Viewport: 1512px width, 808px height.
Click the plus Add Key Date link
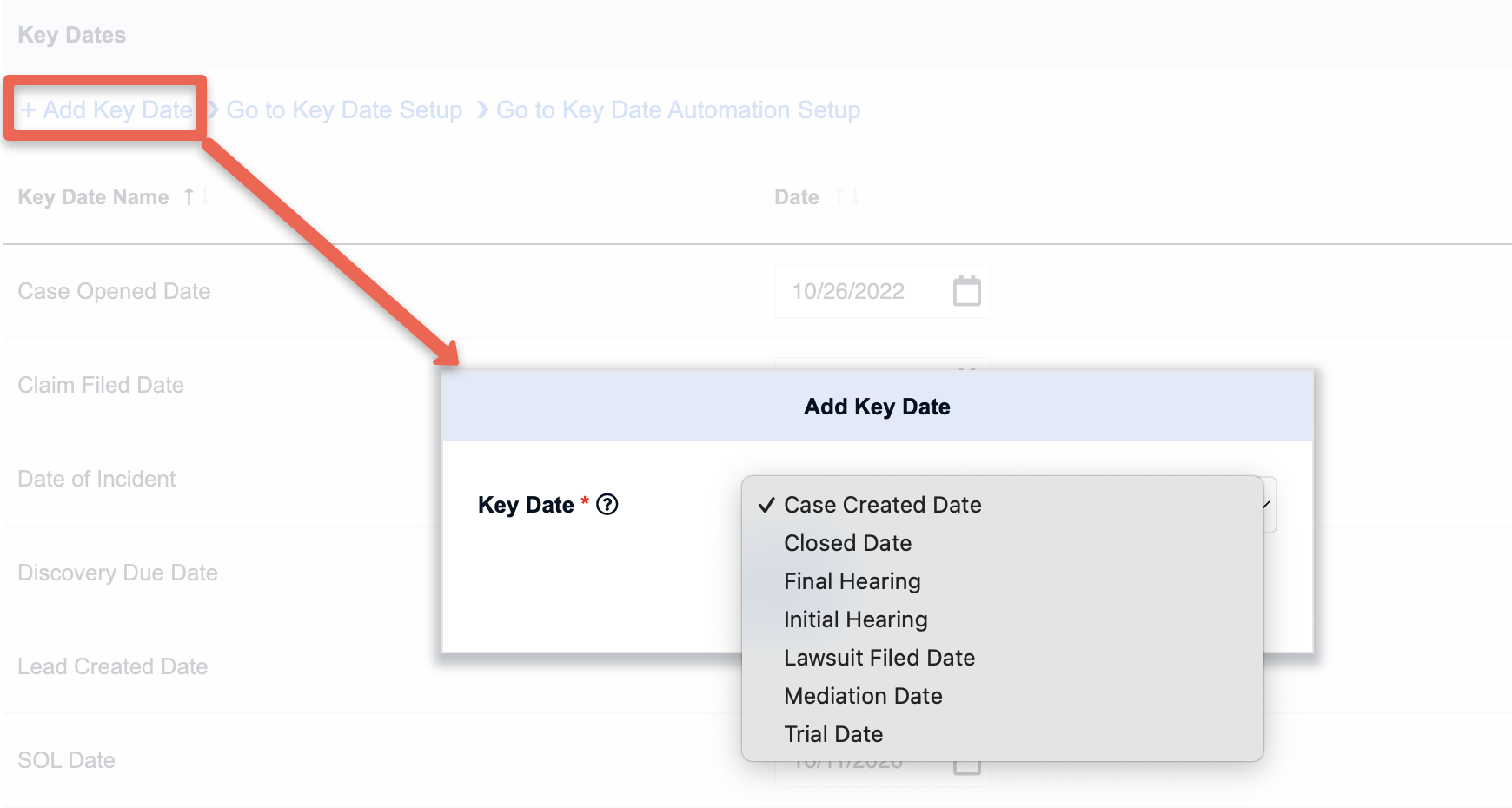tap(106, 110)
